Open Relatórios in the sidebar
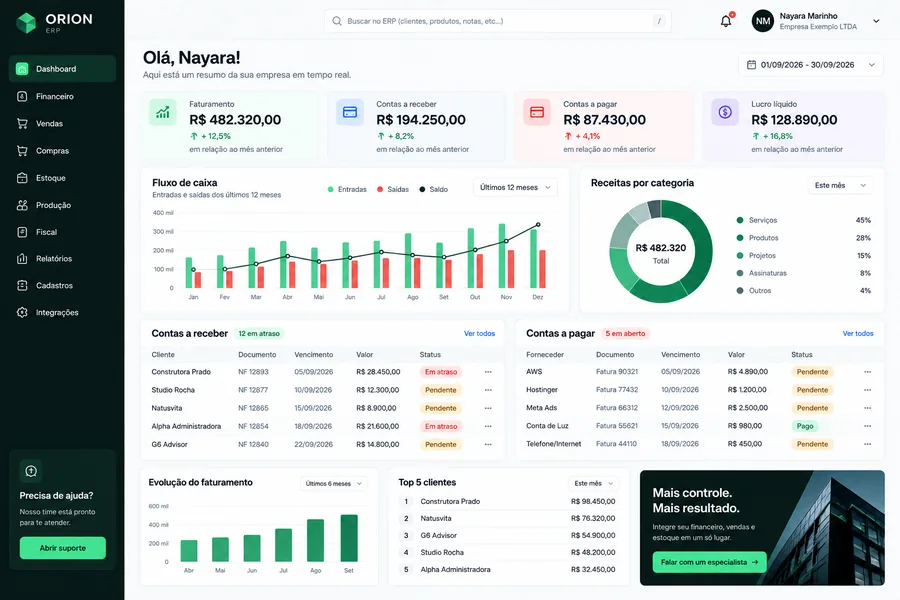The height and width of the screenshot is (600, 900). point(62,259)
